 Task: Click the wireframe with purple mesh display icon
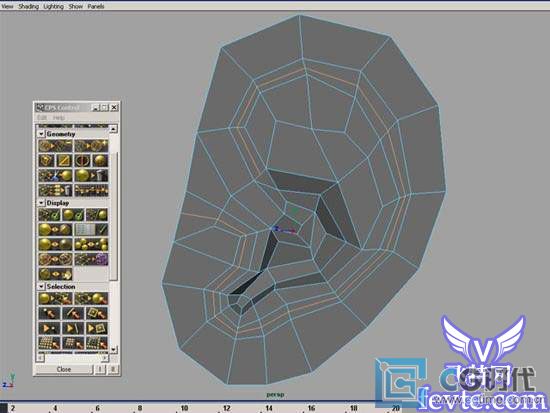click(91, 259)
